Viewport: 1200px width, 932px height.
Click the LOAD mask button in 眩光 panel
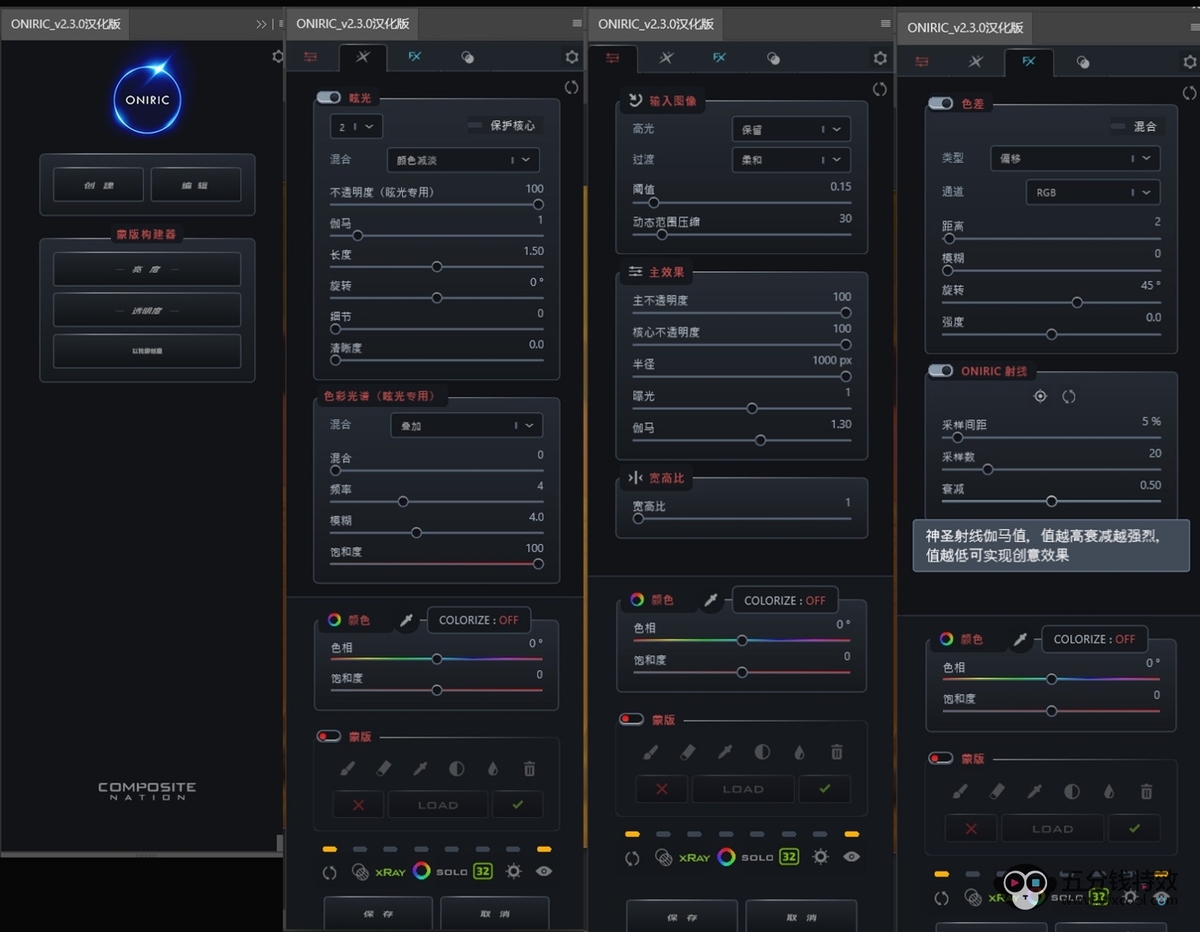[x=438, y=804]
